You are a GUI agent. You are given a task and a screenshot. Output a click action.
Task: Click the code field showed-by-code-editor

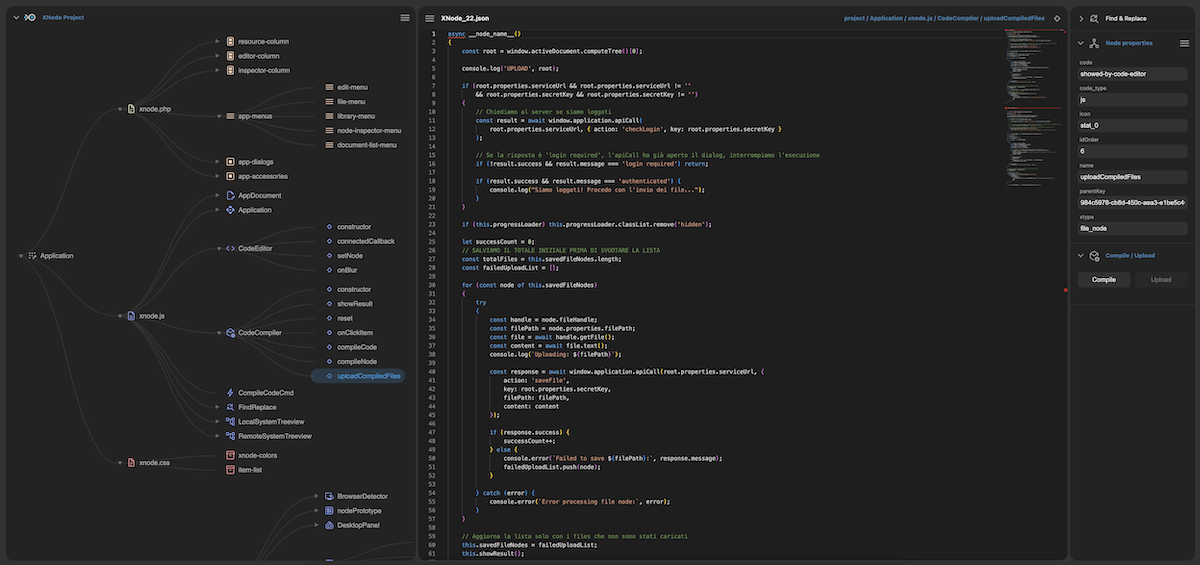coord(1132,74)
